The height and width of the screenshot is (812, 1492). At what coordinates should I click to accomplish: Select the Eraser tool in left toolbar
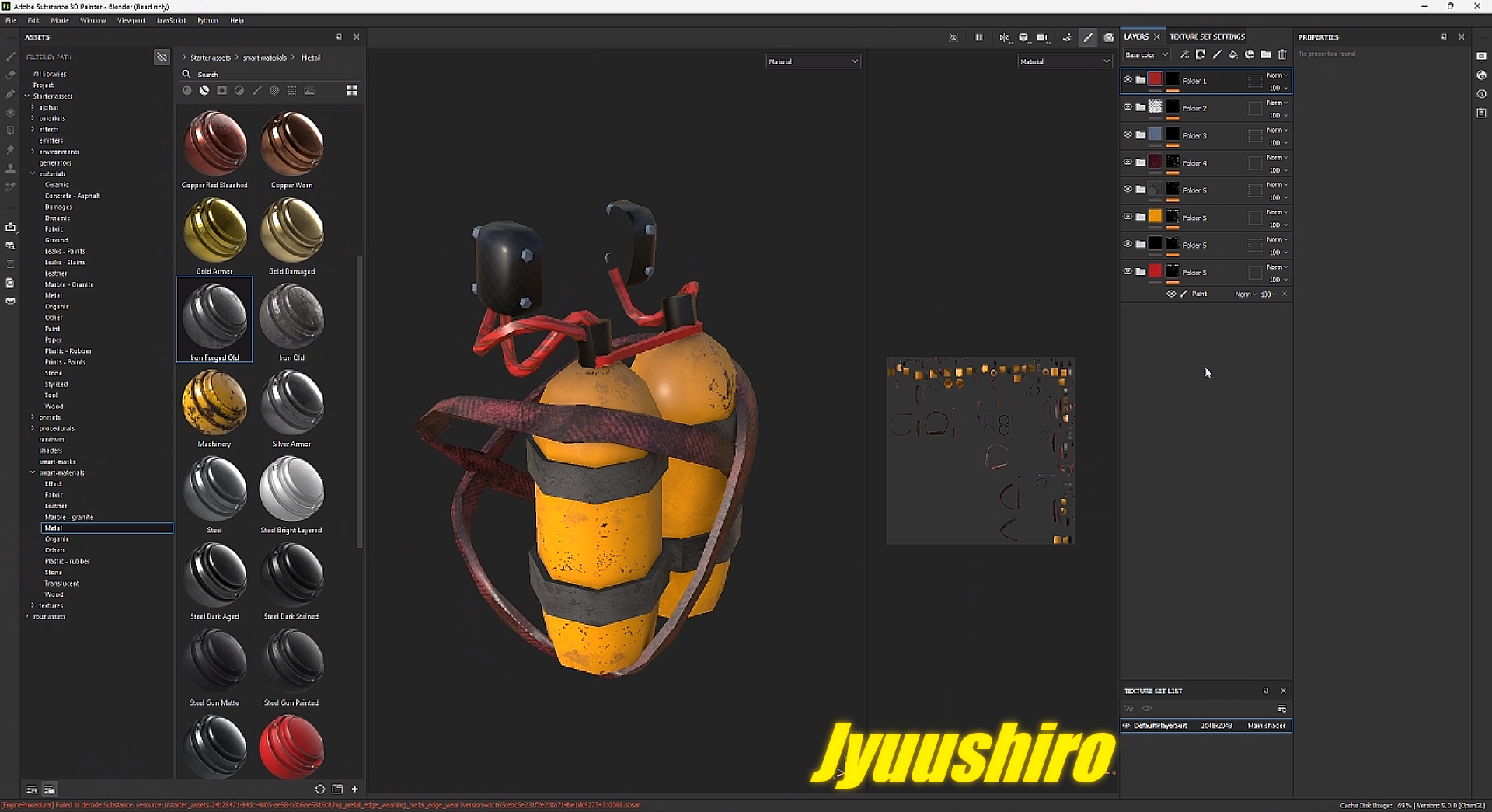[x=10, y=75]
